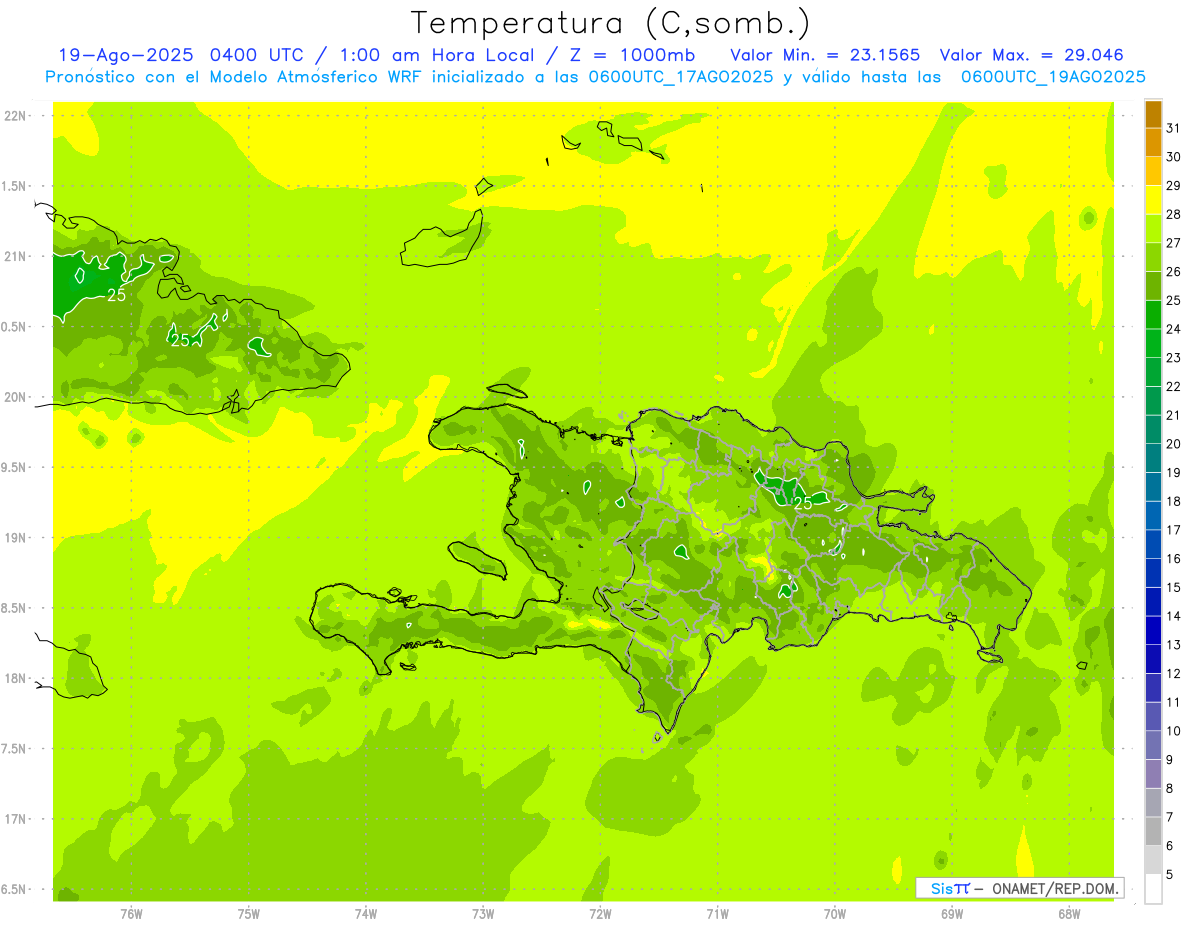The width and height of the screenshot is (1200, 927).
Task: Click the colorbar label 20
Action: (x=1174, y=444)
